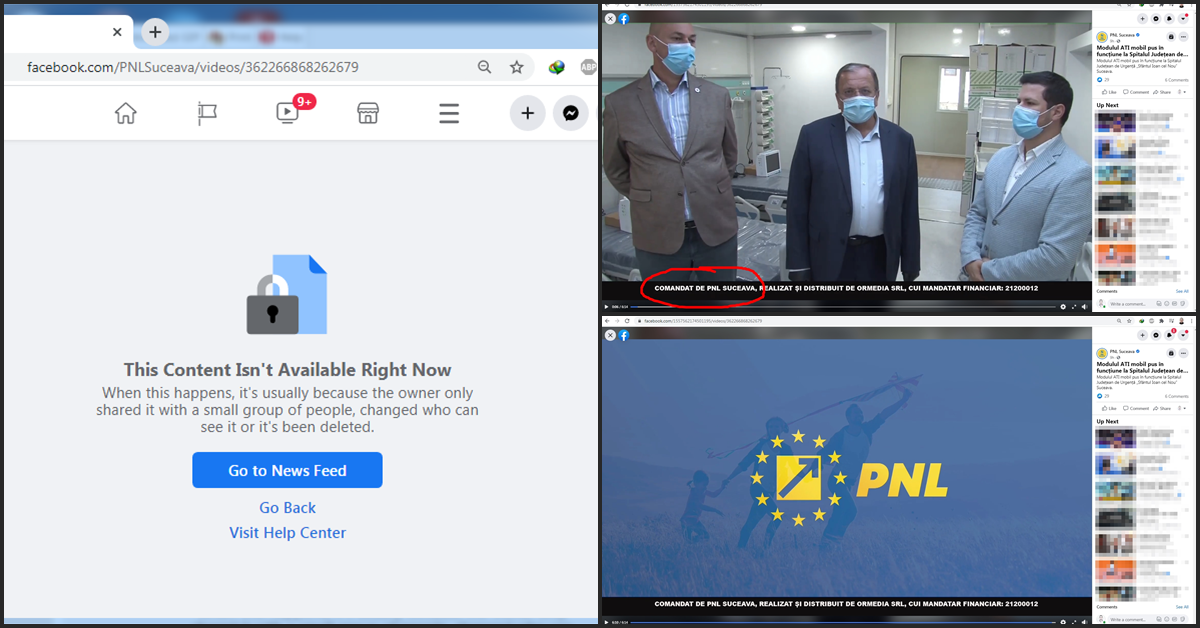
Task: Open video settings gear in bottom-right window
Action: [x=1063, y=622]
